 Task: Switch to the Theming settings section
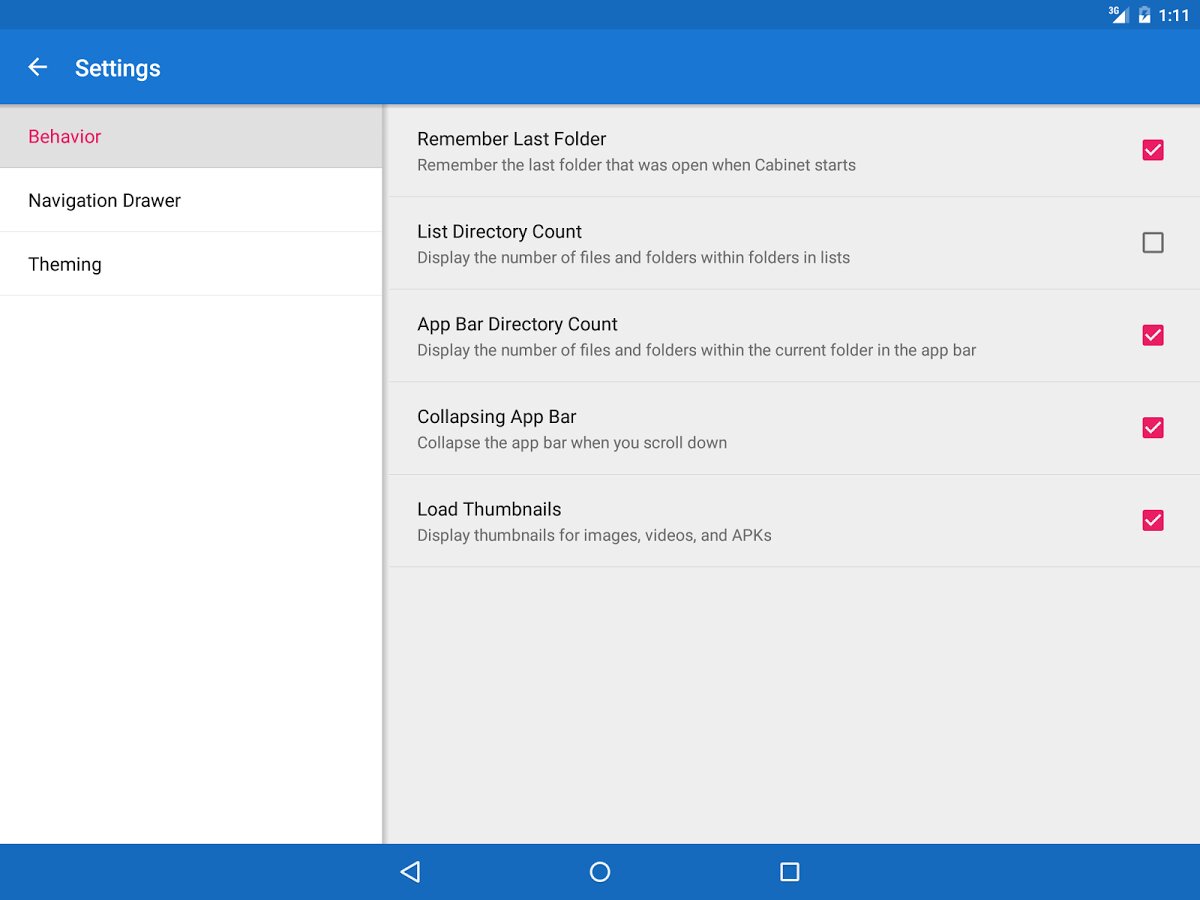pos(65,265)
